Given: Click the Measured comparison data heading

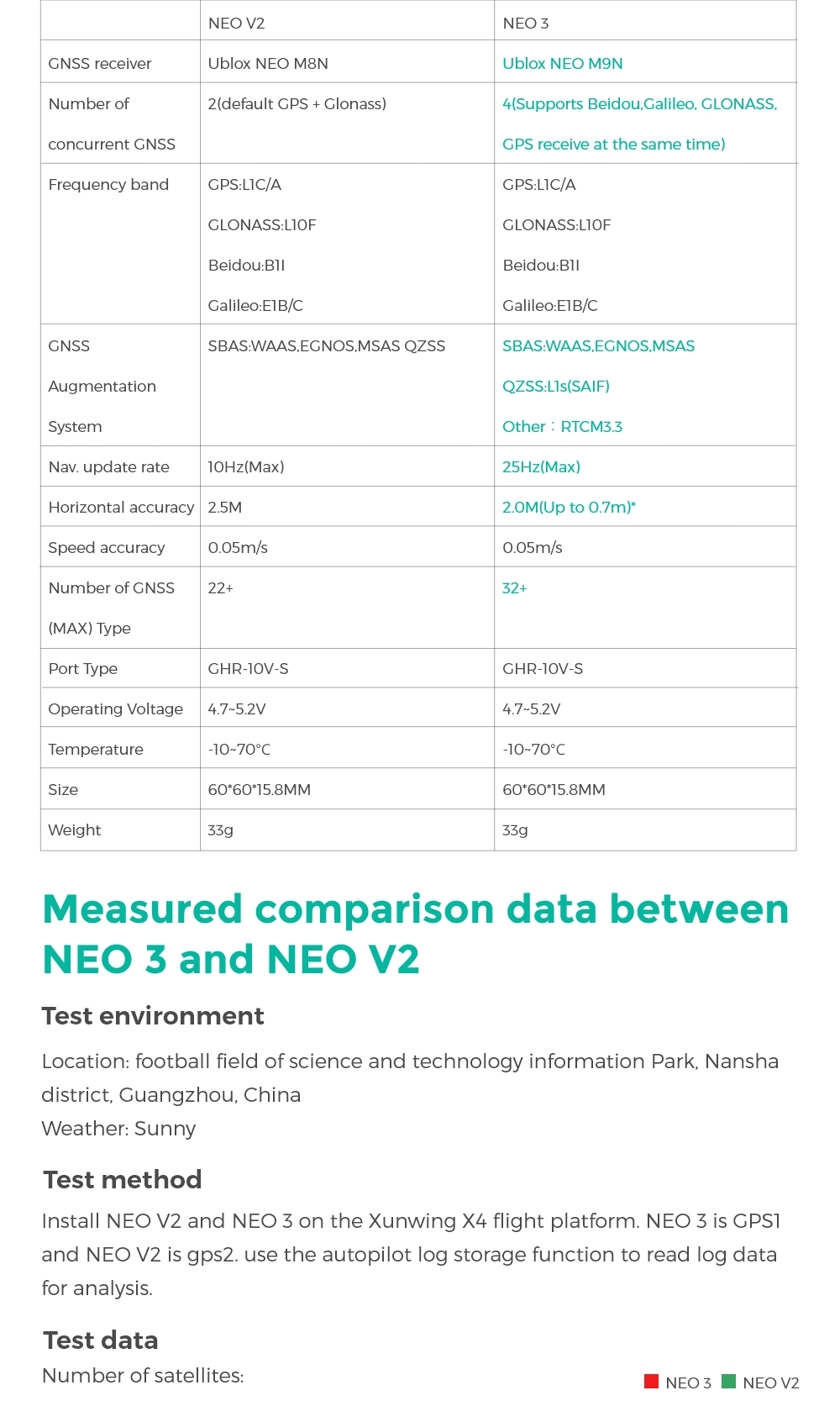Looking at the screenshot, I should (x=415, y=934).
